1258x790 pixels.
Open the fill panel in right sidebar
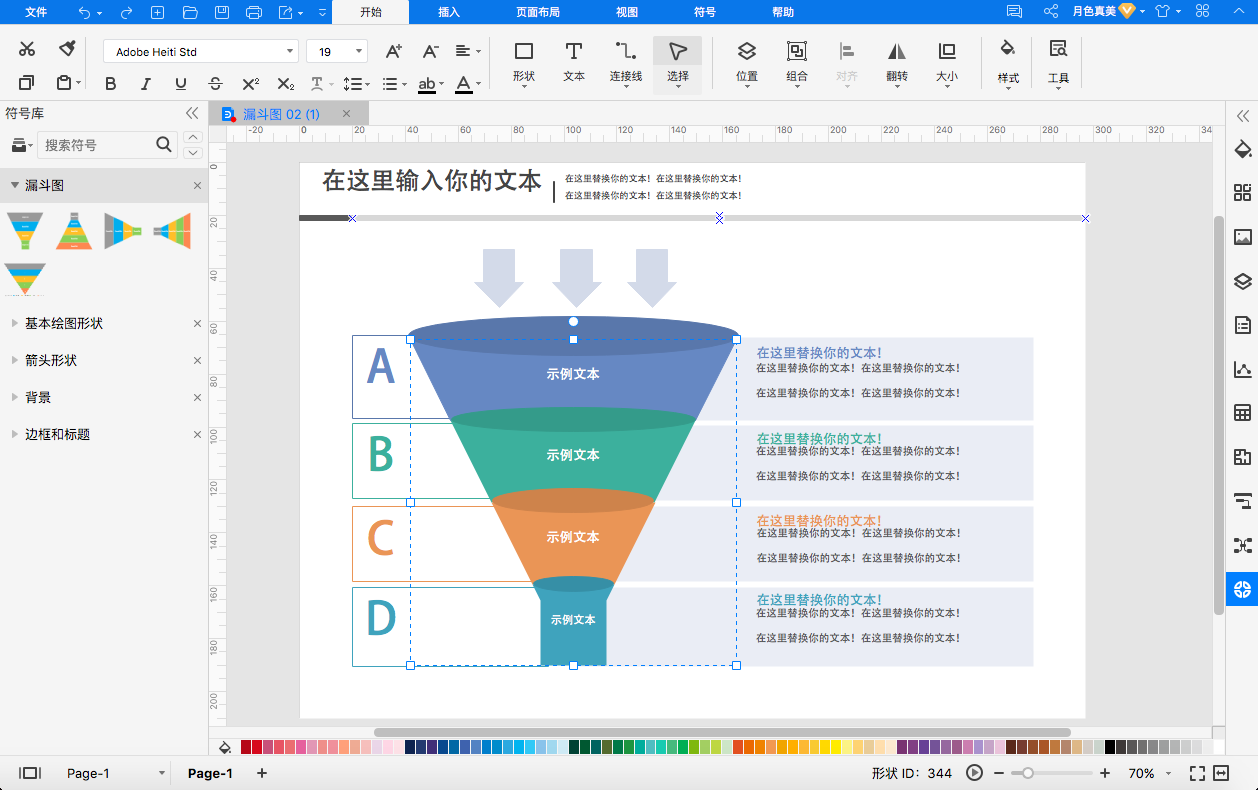tap(1243, 150)
